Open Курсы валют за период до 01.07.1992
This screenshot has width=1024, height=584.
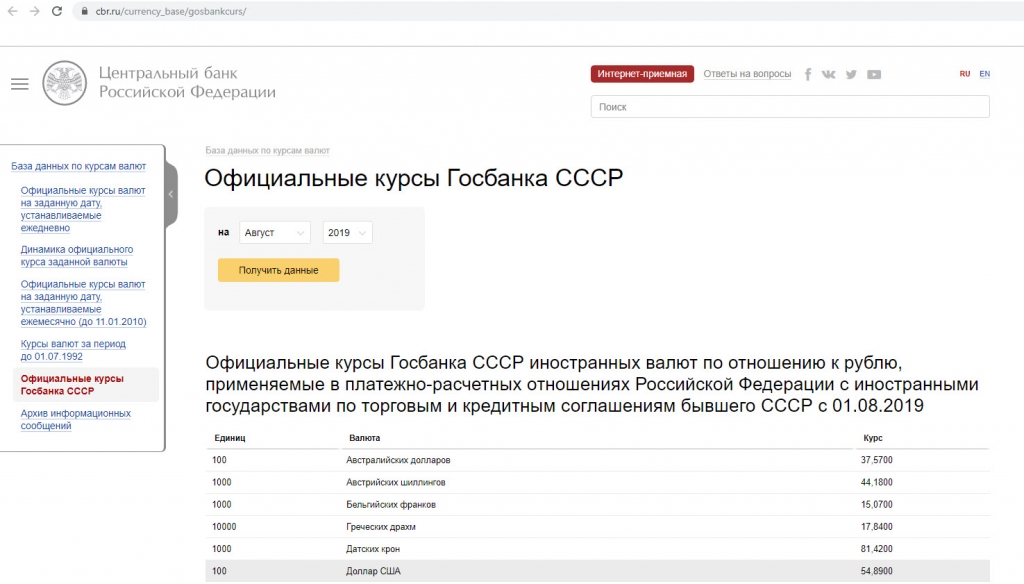(x=73, y=349)
